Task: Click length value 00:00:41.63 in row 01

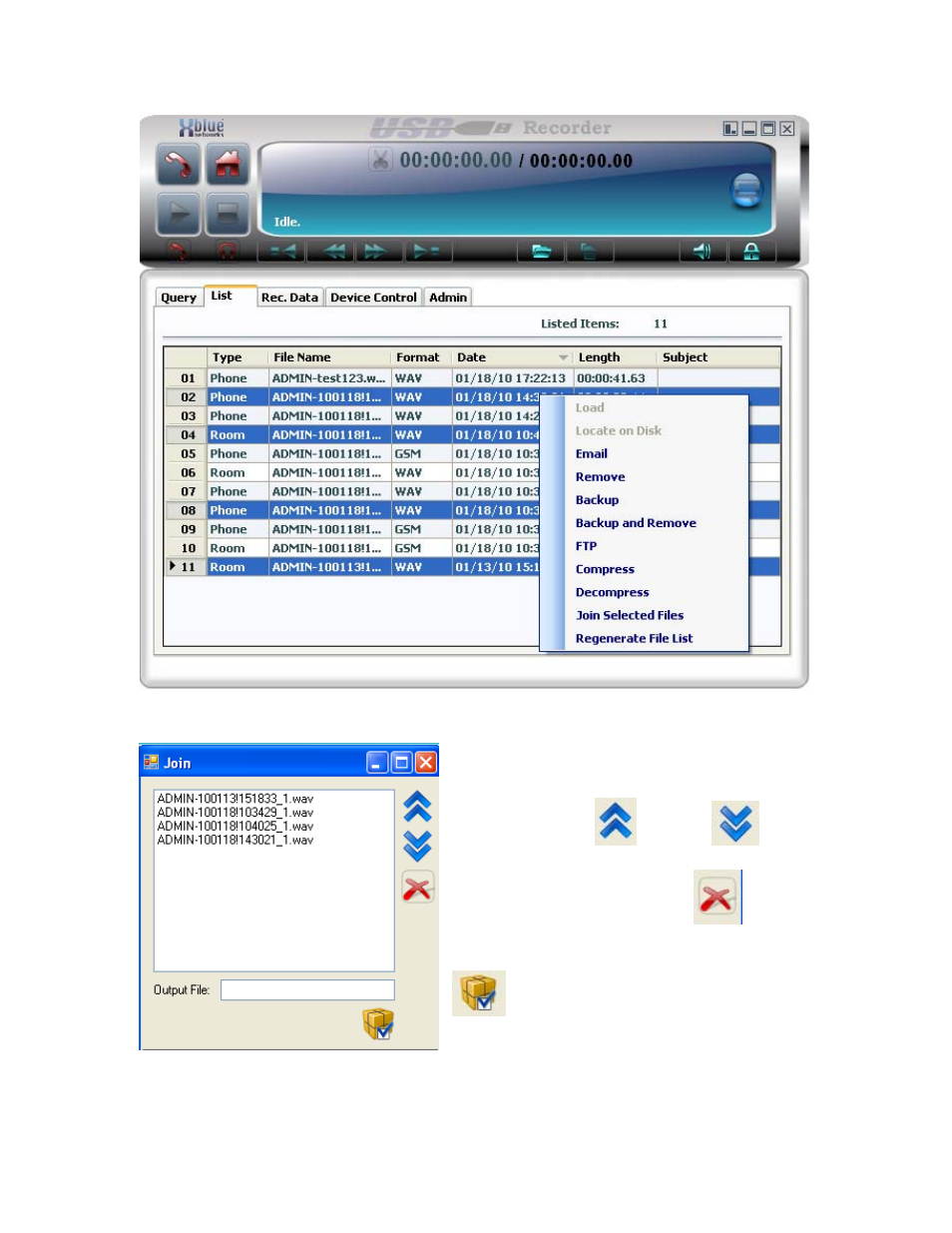Action: (611, 378)
